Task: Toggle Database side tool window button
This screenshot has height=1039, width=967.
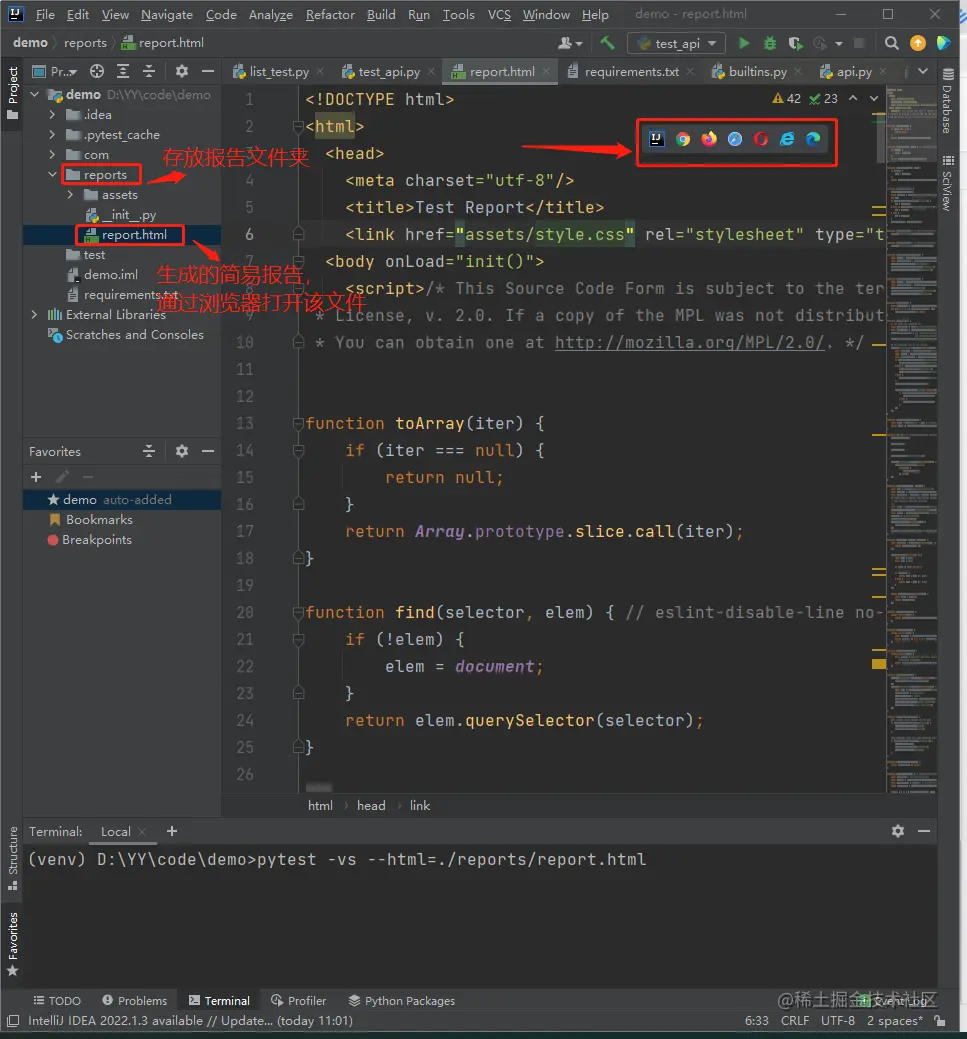Action: pos(948,101)
